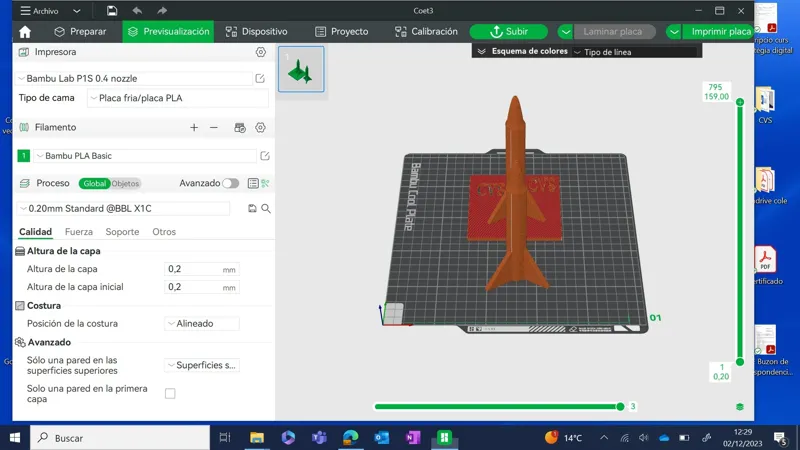This screenshot has width=800, height=450.
Task: Select the Calidad settings tab
Action: coord(35,232)
